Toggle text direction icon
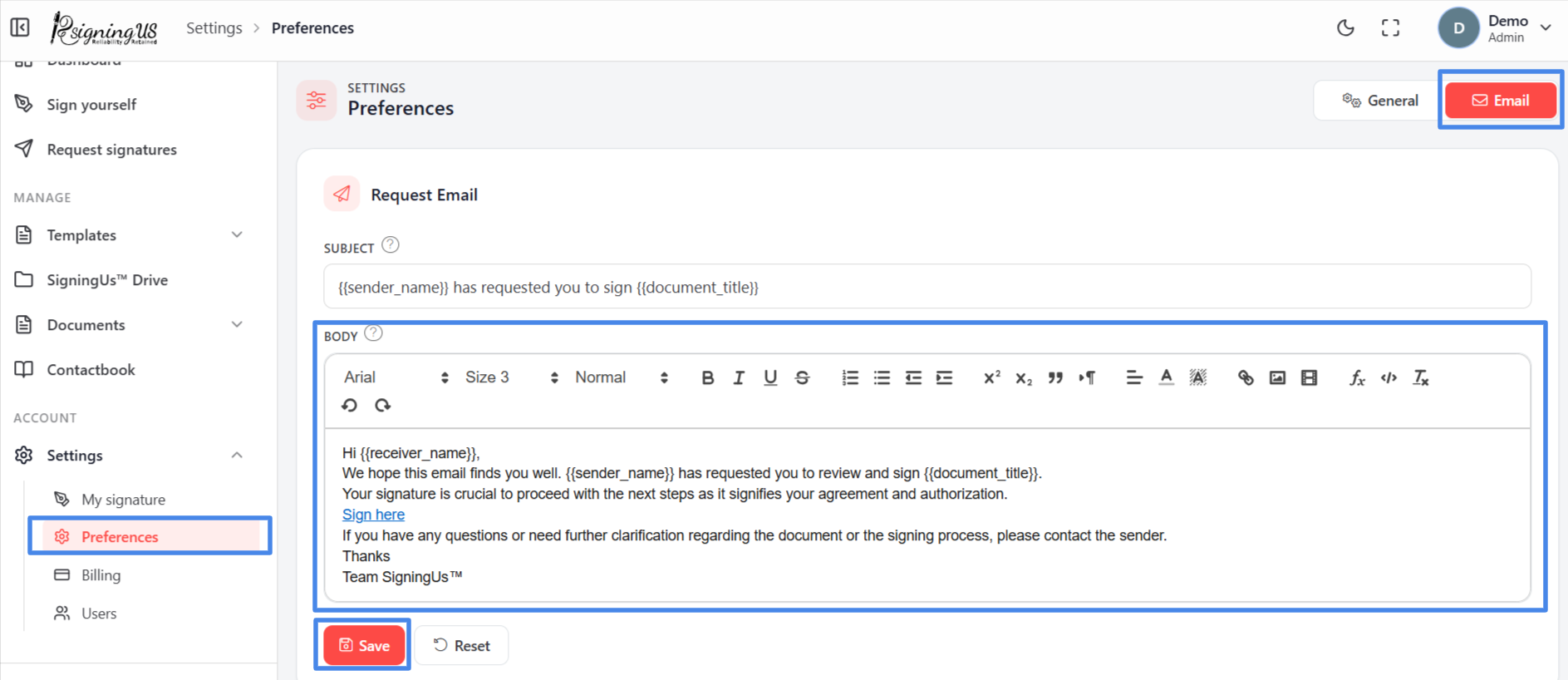1568x680 pixels. [x=1087, y=377]
